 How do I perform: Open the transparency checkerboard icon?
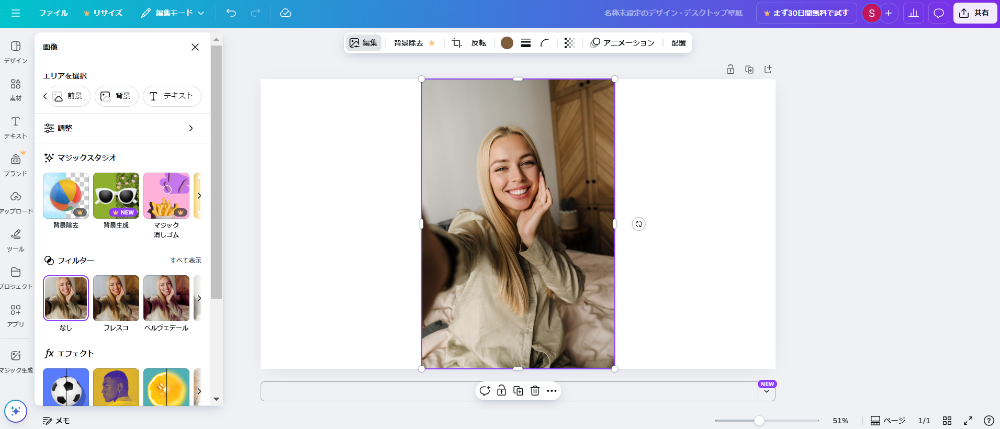coord(569,43)
